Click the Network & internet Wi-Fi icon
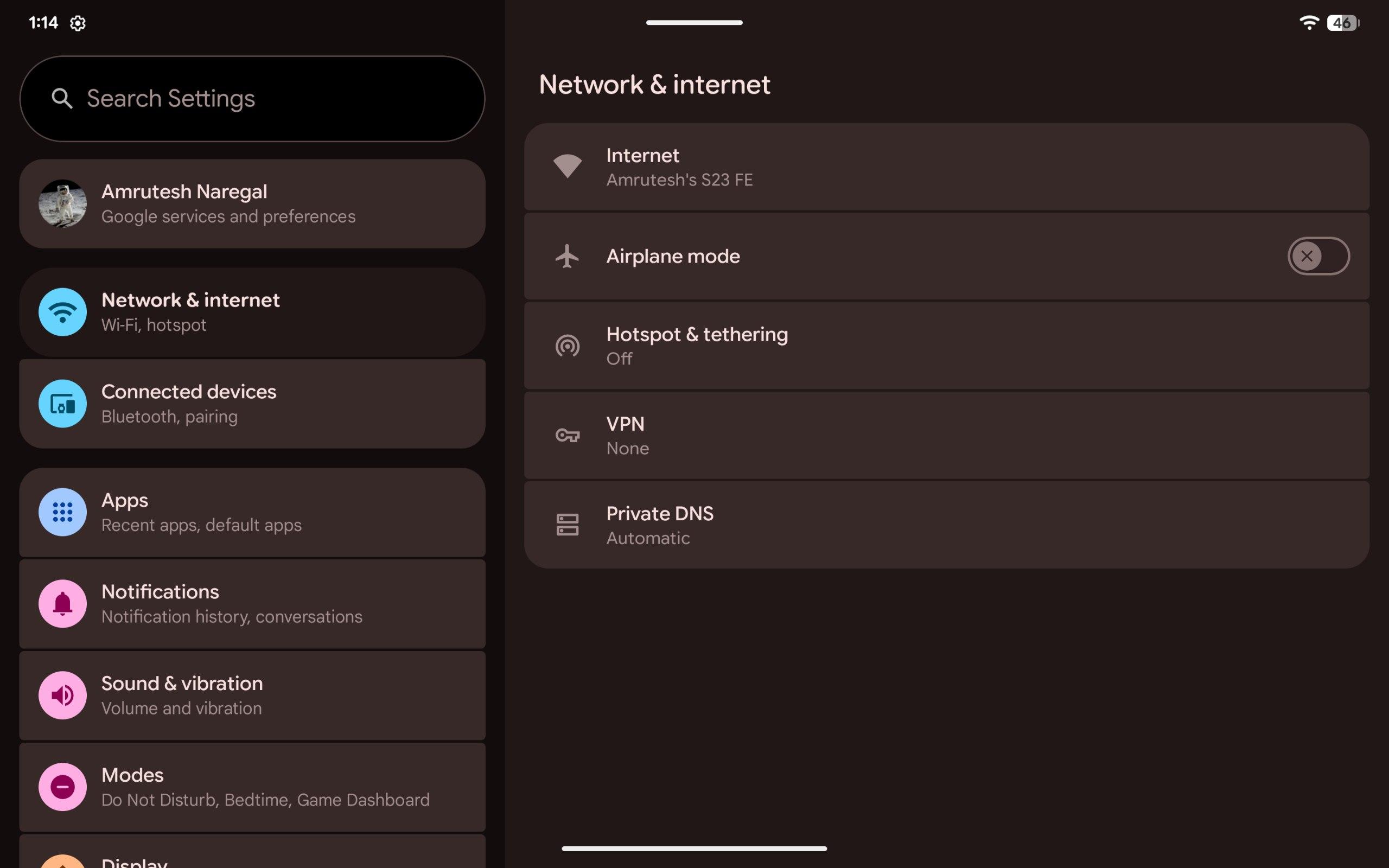 click(62, 312)
